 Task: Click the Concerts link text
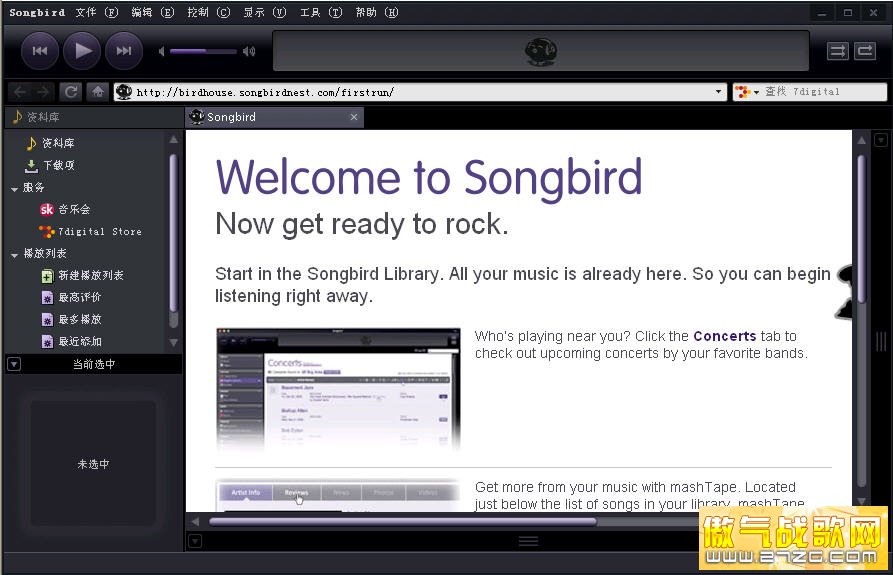coord(724,336)
